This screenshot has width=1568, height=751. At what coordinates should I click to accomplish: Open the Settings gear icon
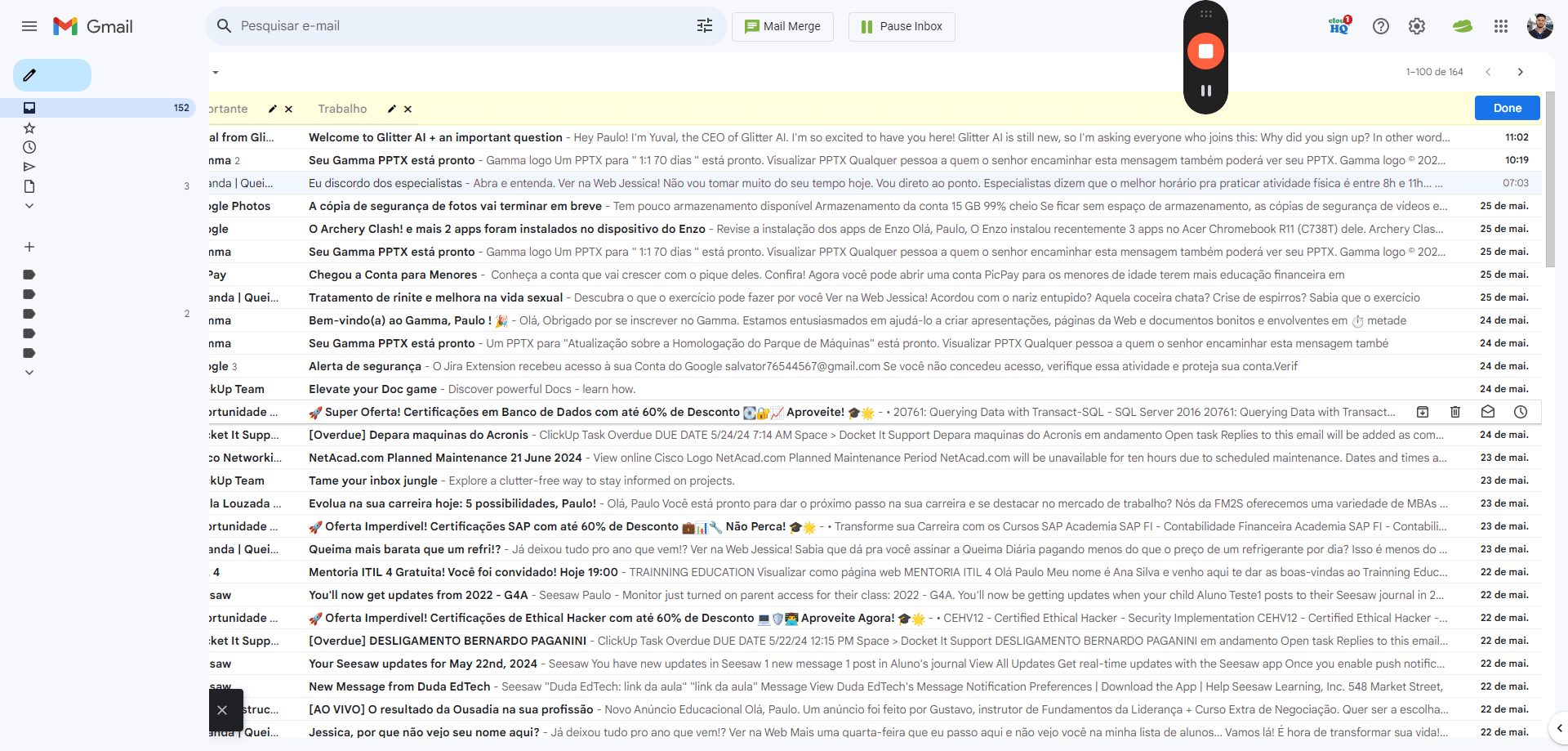1417,26
